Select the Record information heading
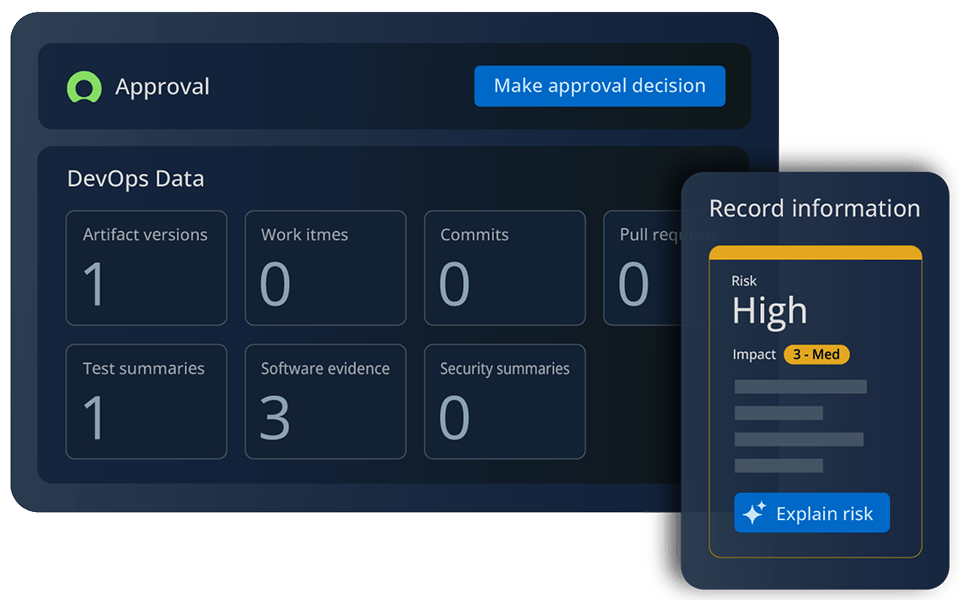Viewport: 960px width, 600px height. 814,209
